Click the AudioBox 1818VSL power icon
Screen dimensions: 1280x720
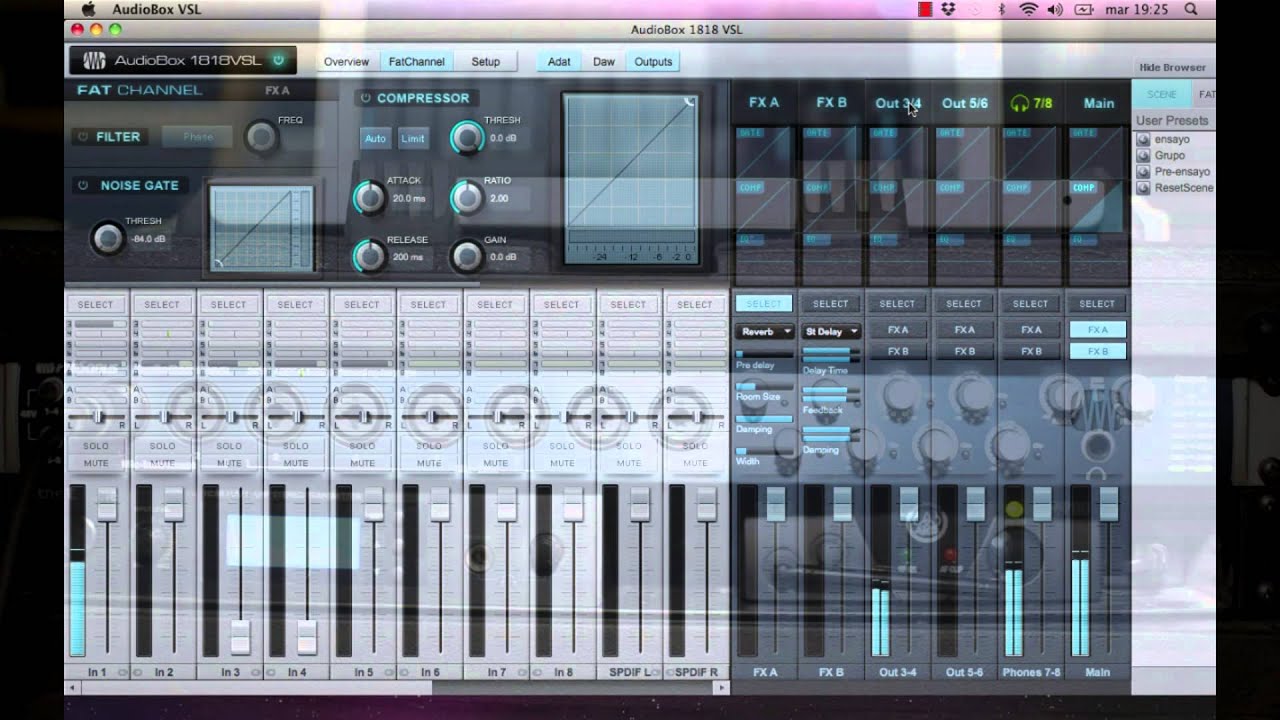point(278,60)
